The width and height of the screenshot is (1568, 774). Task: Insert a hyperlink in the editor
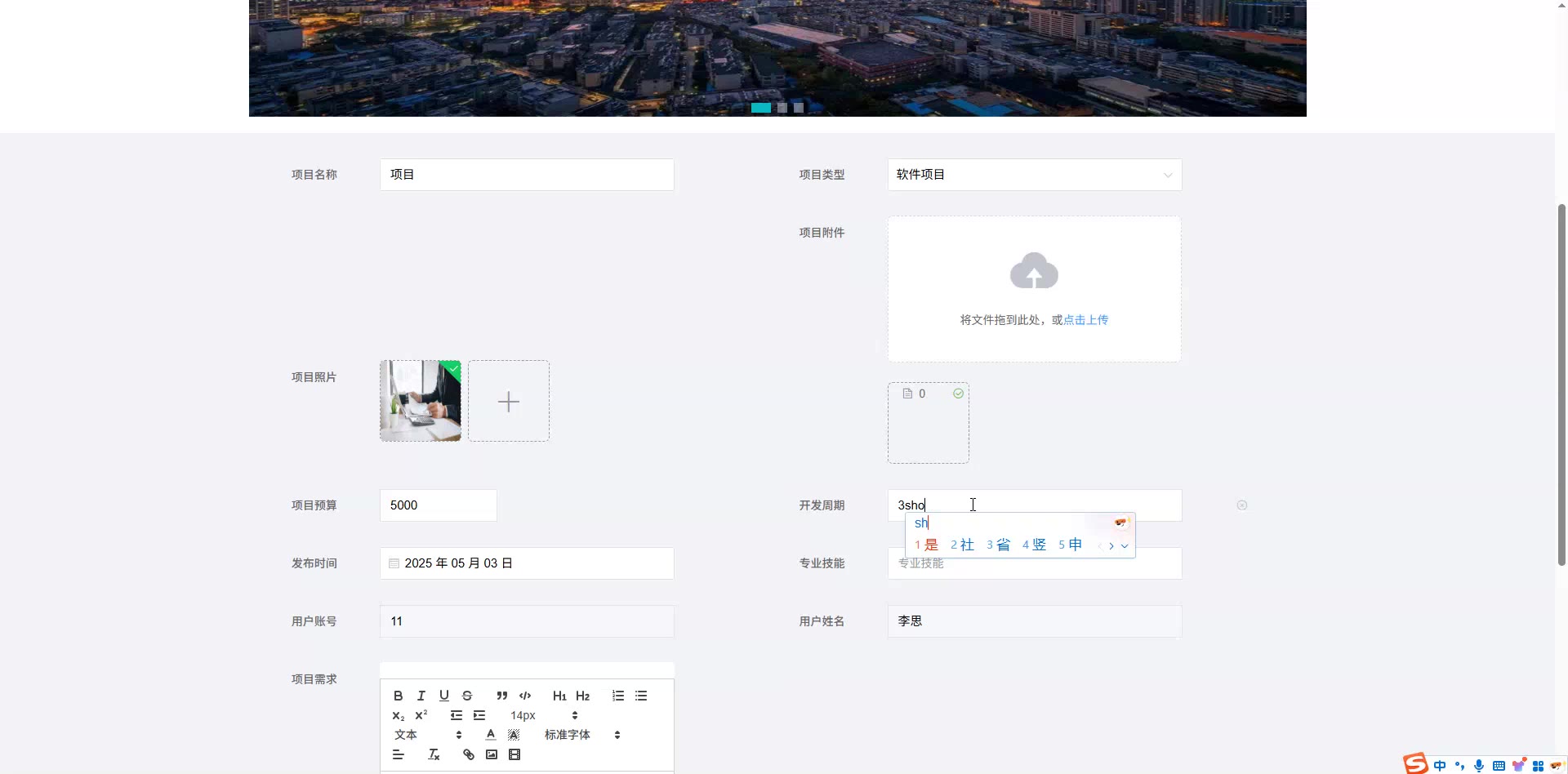468,754
